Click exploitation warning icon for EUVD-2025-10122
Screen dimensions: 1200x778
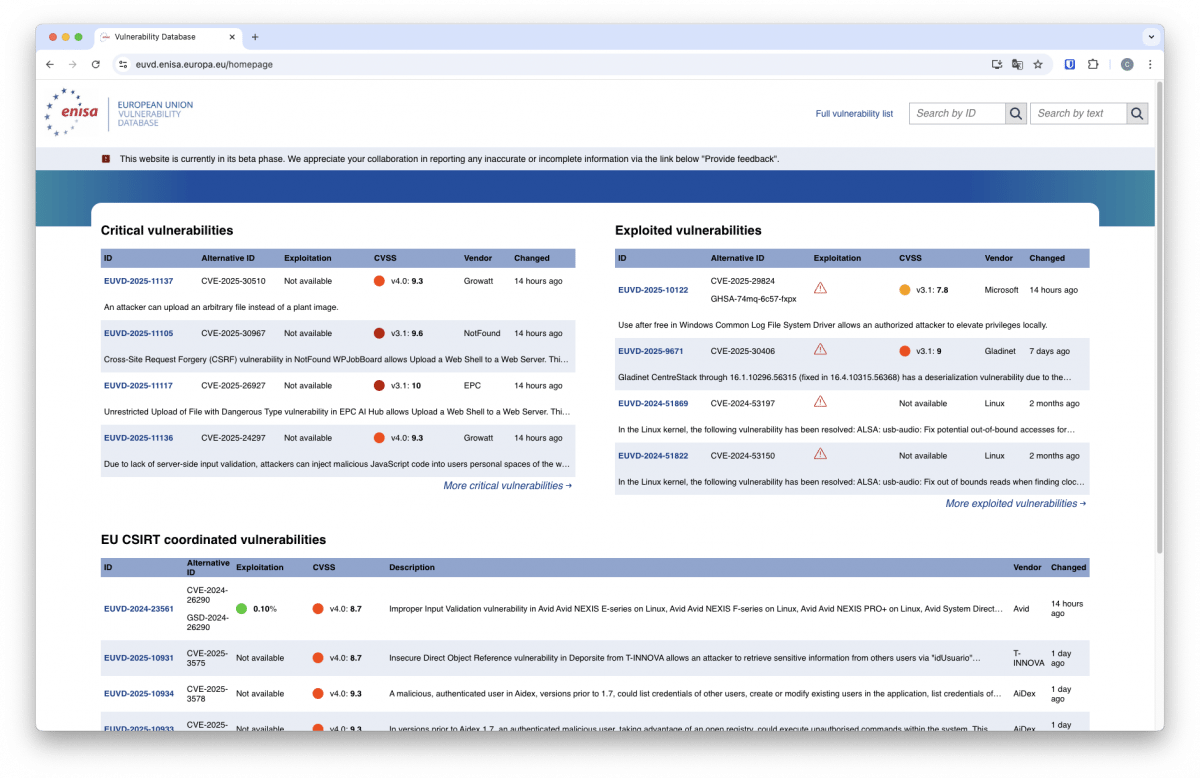820,289
